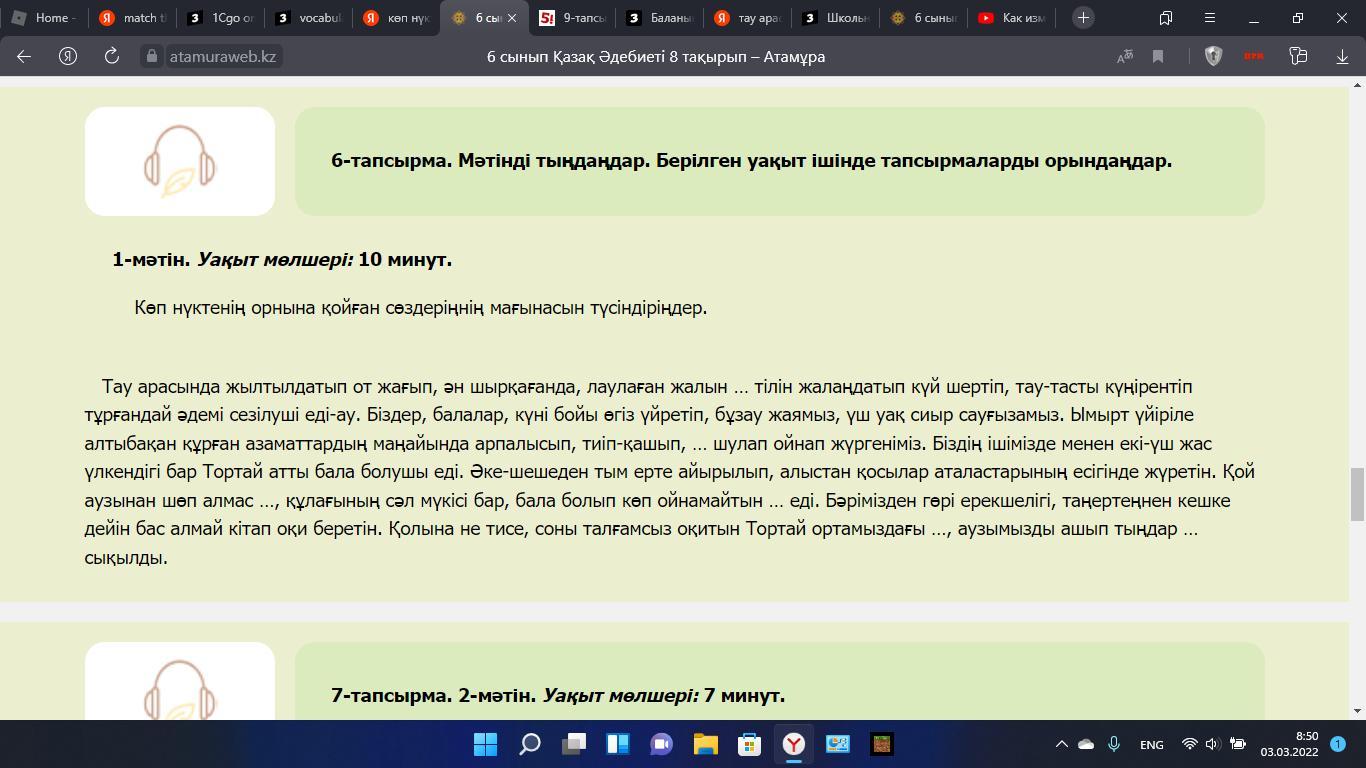Show hidden system tray icons
The image size is (1366, 768).
[x=1061, y=744]
